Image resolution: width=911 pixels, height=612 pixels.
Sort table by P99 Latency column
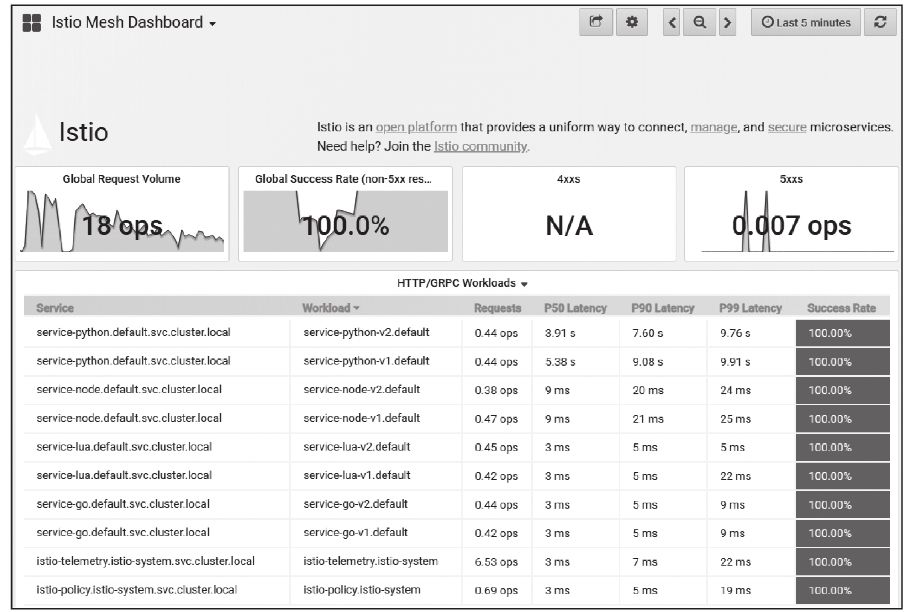pos(750,308)
